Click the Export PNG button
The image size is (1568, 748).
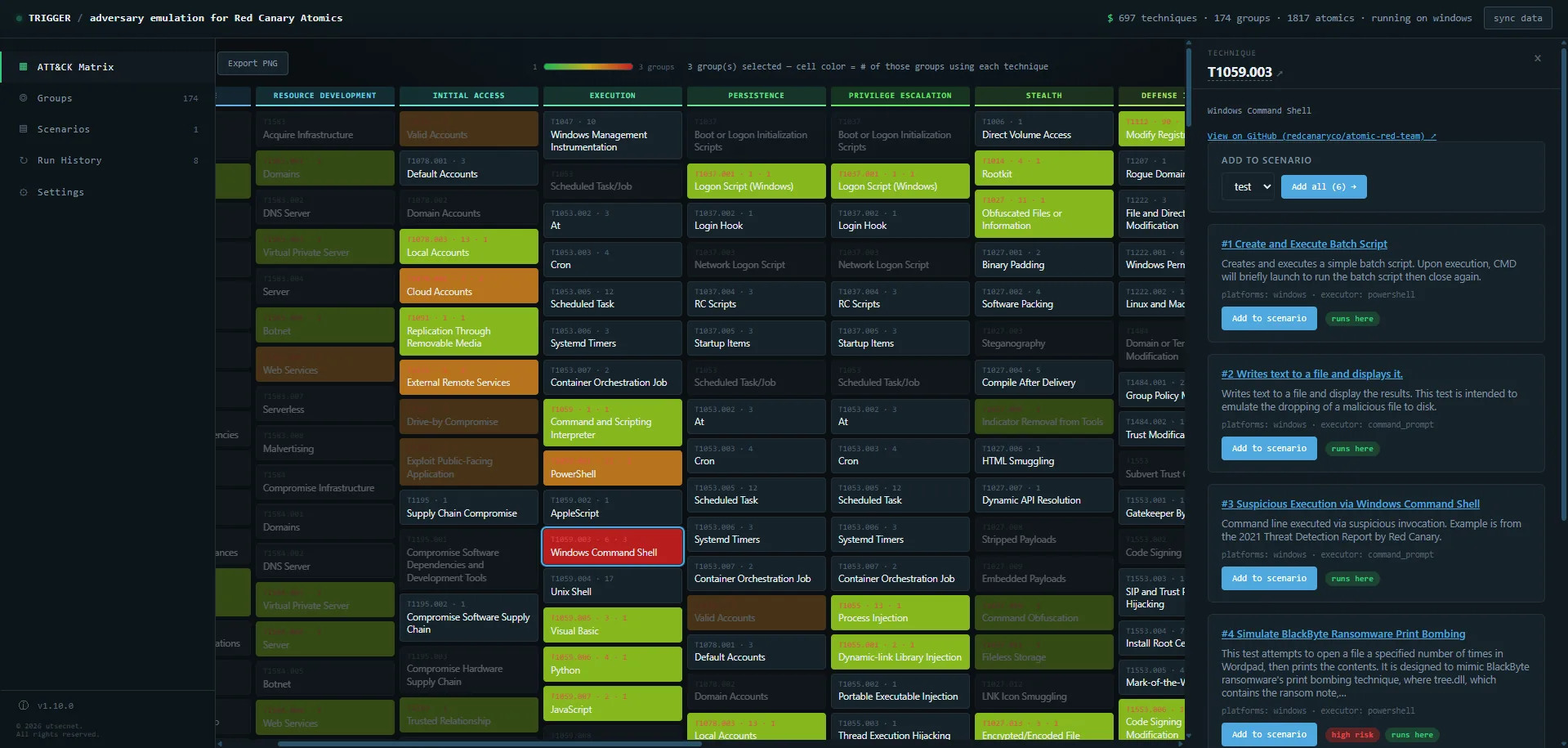point(252,63)
